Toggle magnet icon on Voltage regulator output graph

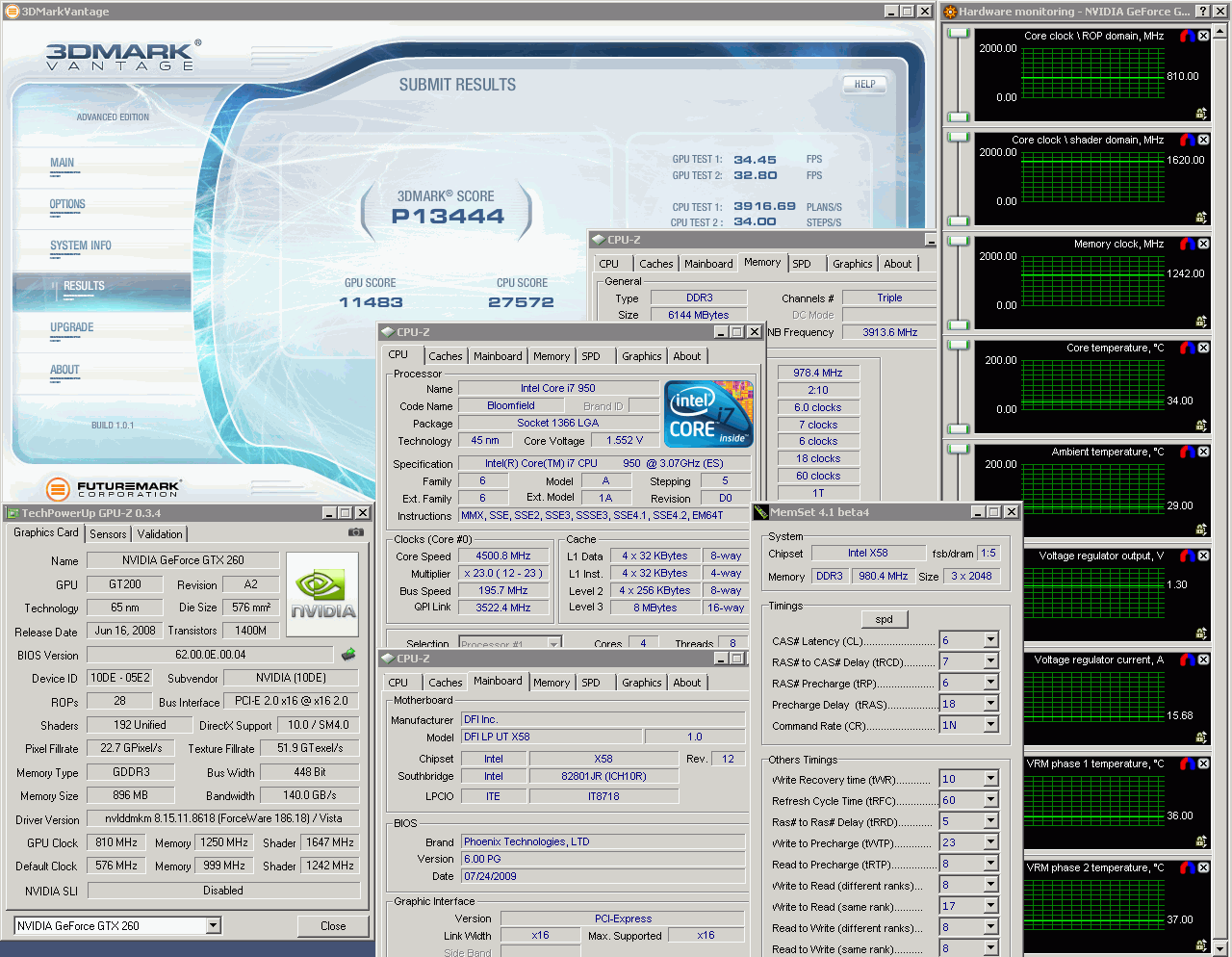coord(1187,556)
